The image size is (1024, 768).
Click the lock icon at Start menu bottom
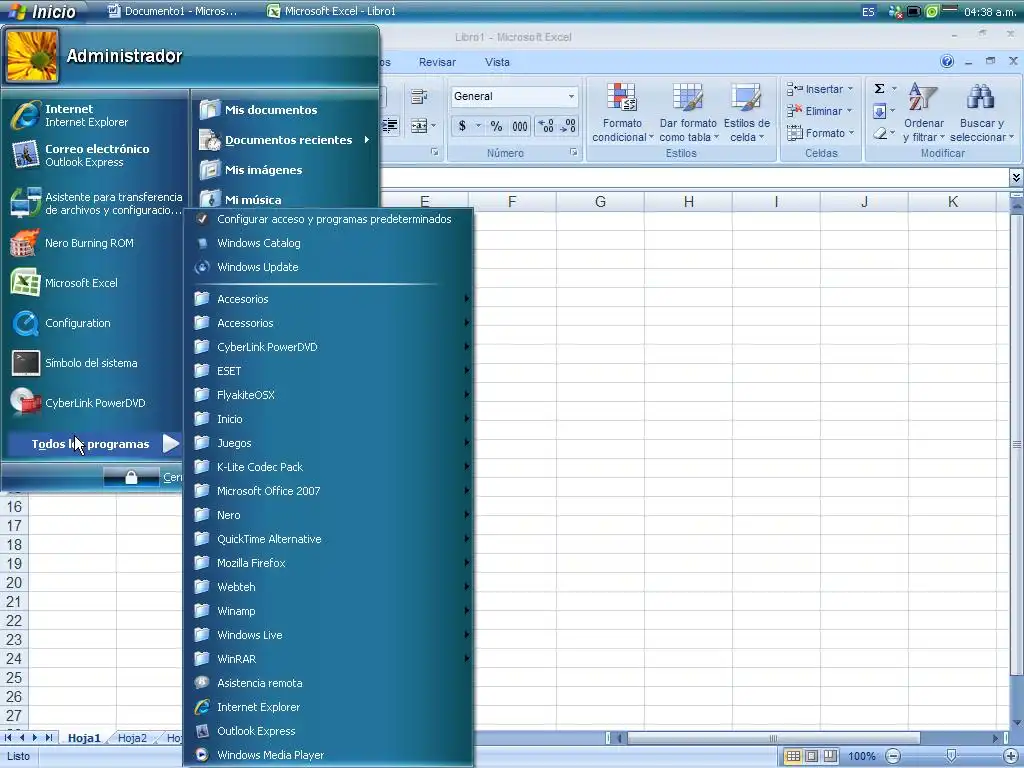131,477
